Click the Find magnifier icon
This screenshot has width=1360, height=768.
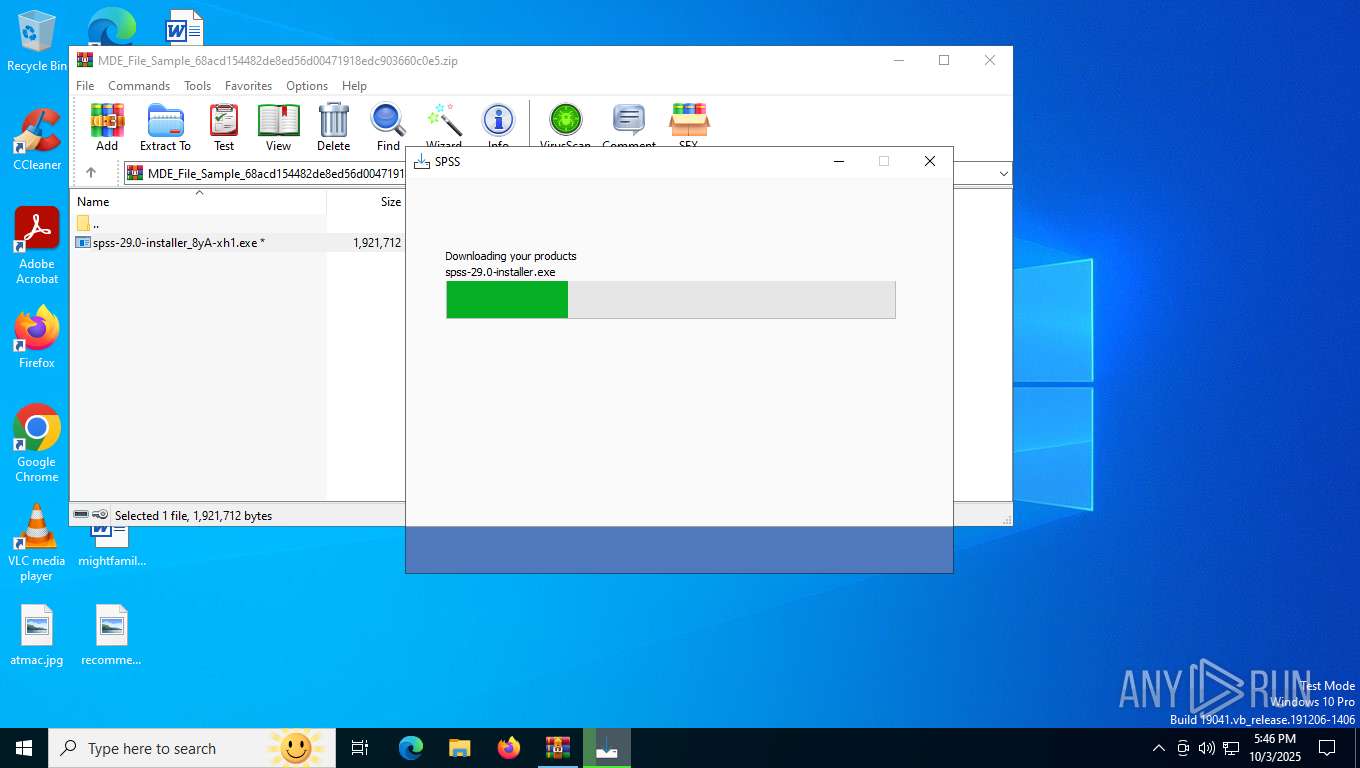[388, 127]
